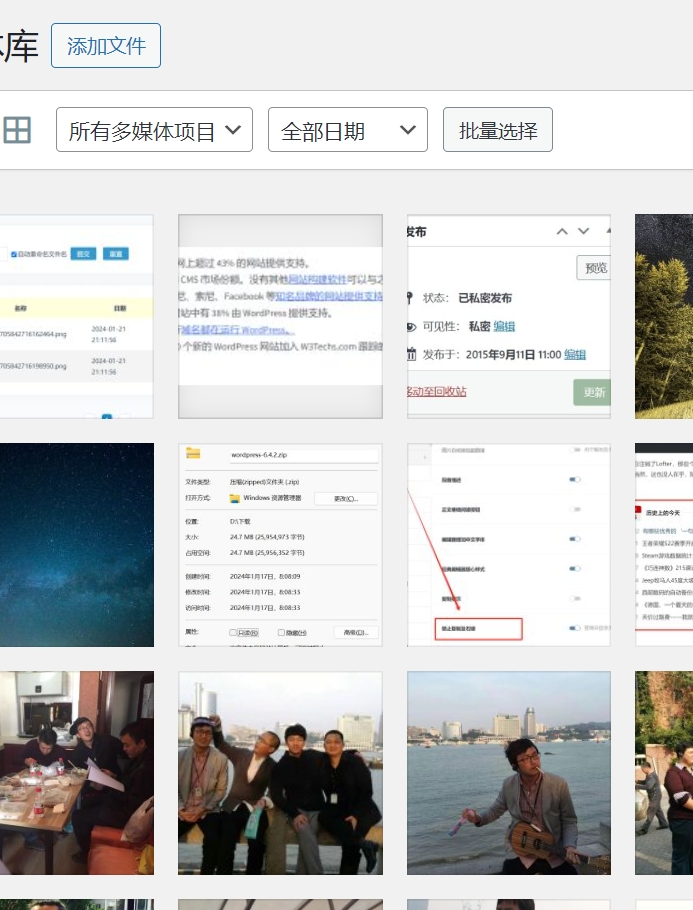The height and width of the screenshot is (910, 693).
Task: Open the 历史上的今天 list screenshot thumbnail
Action: (664, 545)
